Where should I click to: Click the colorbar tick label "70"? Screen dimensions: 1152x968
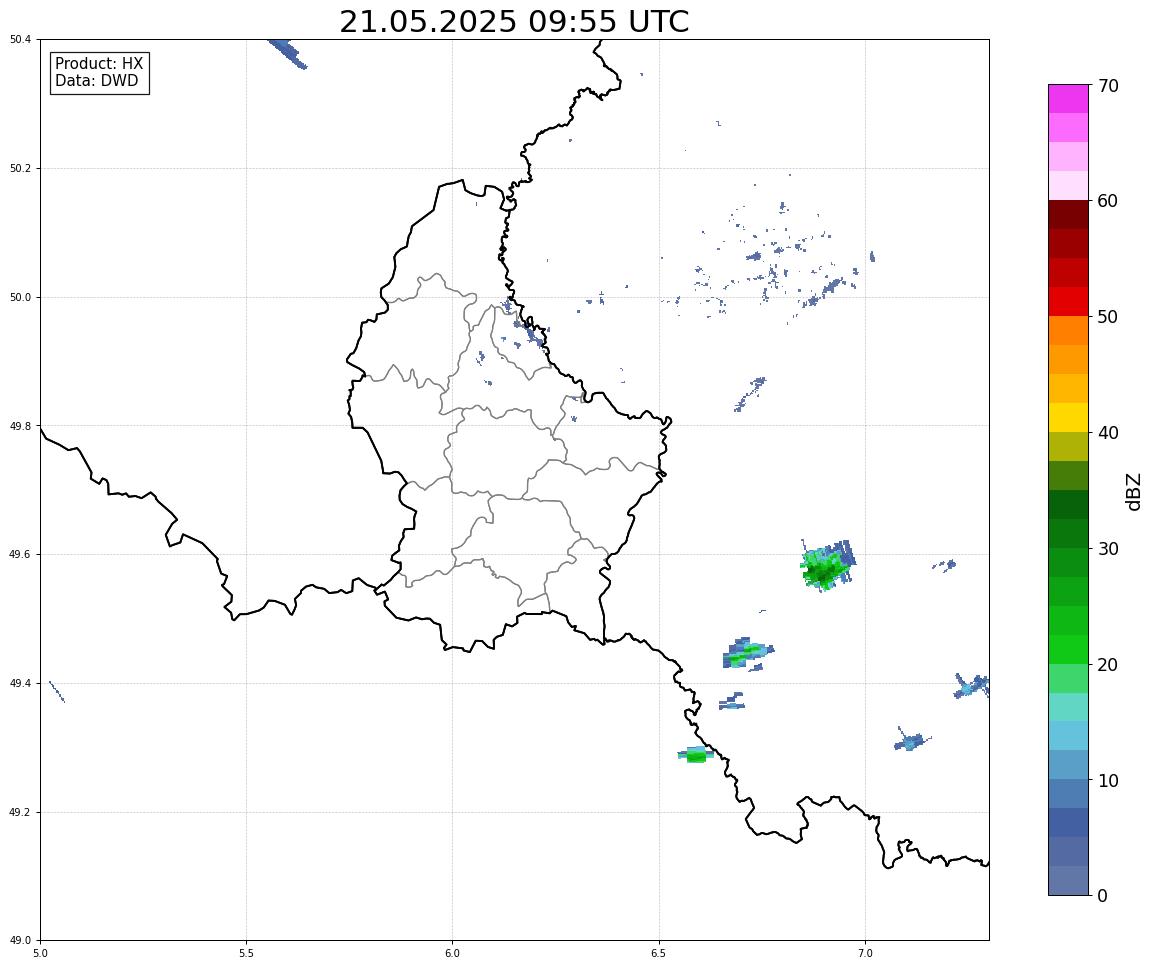pos(1108,86)
